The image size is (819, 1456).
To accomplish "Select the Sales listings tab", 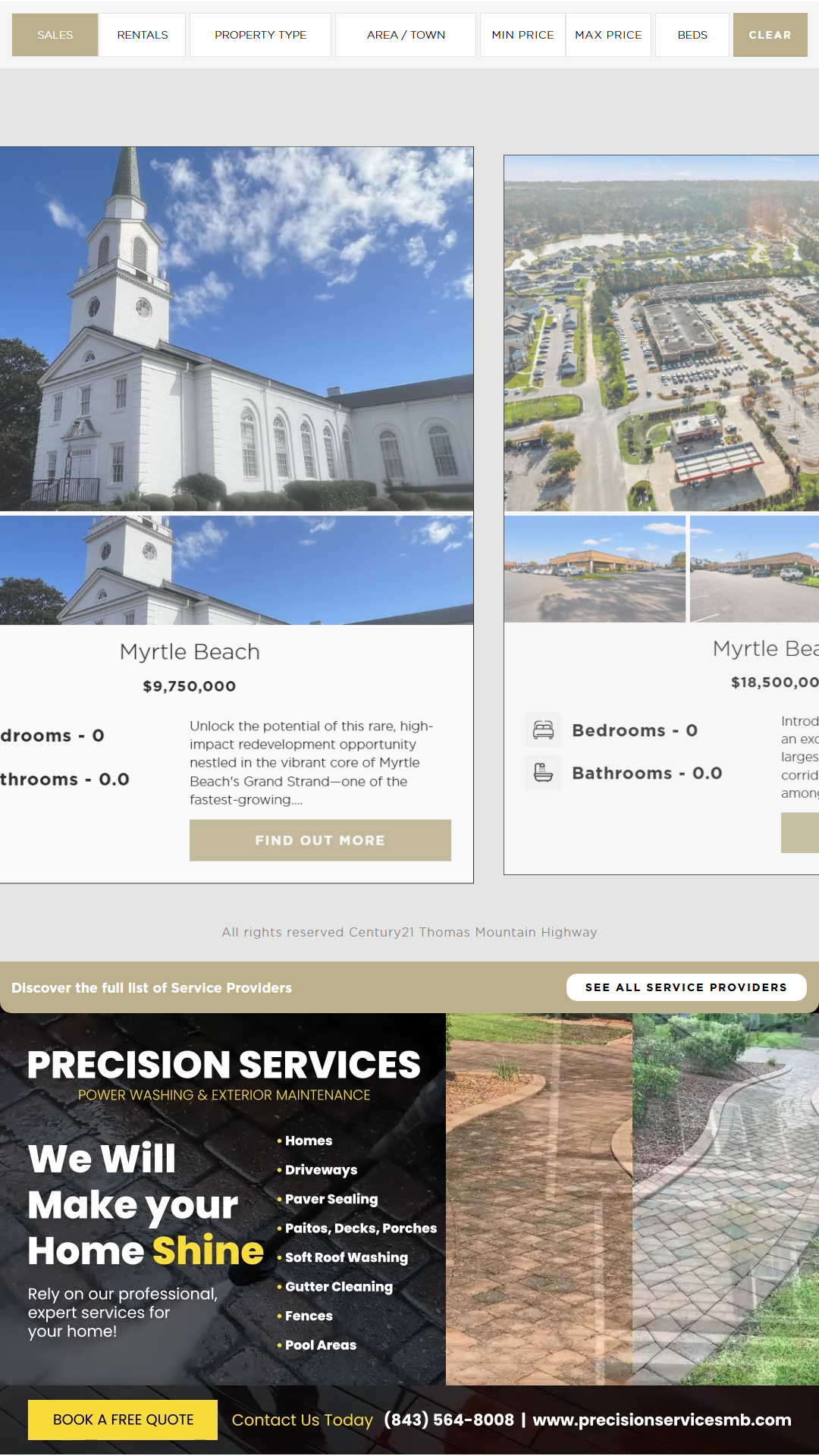I will click(55, 35).
